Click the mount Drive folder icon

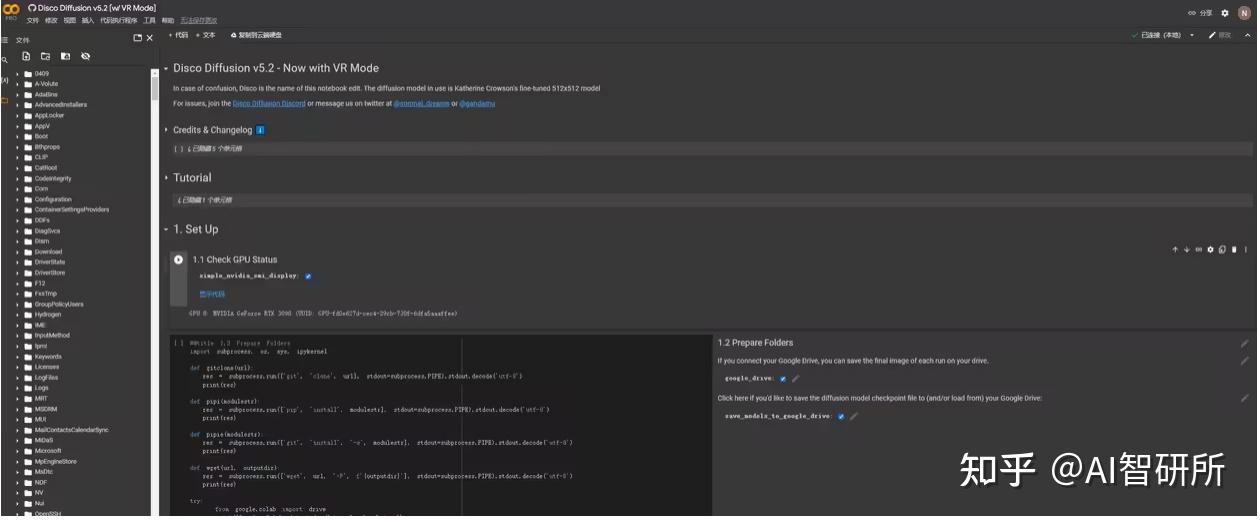[x=65, y=56]
